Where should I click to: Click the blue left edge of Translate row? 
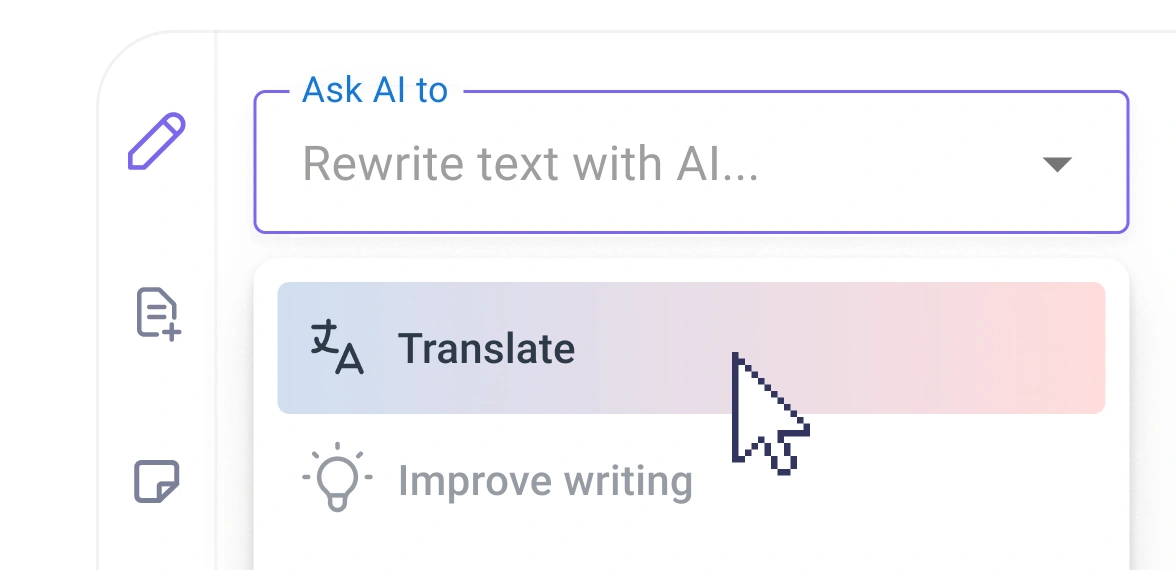click(290, 348)
